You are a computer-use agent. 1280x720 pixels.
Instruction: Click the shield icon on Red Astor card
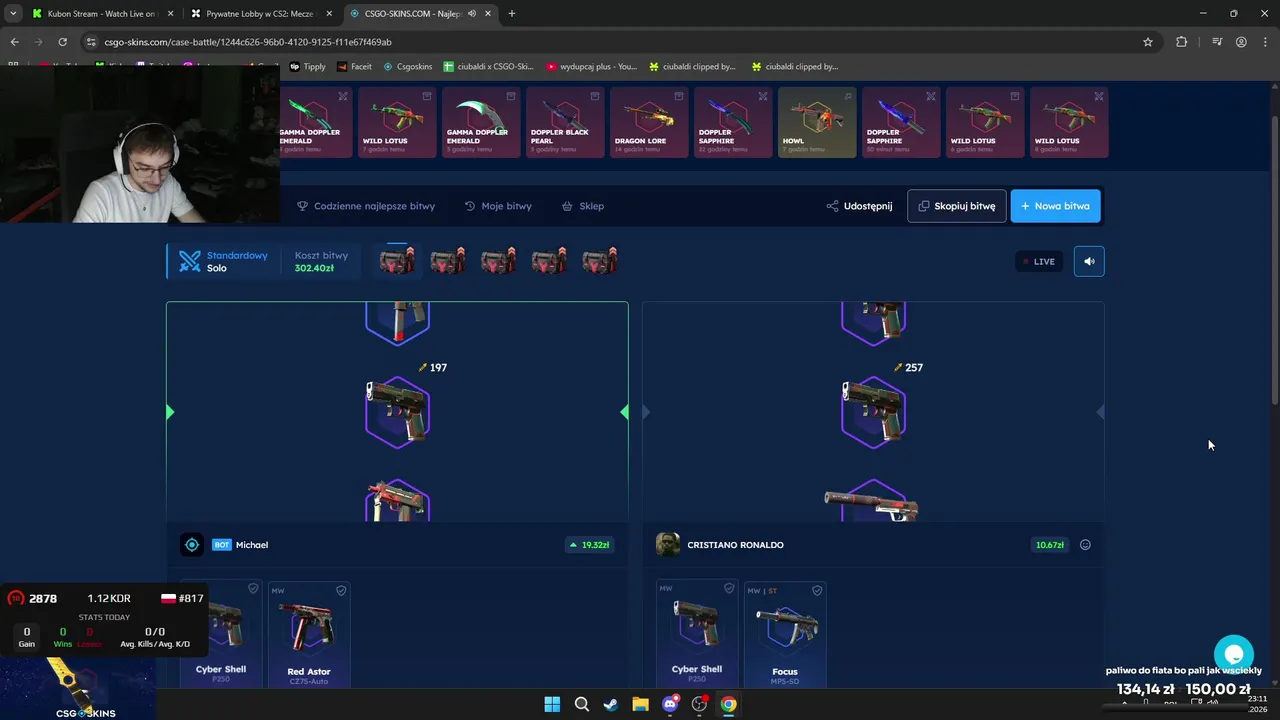(341, 591)
